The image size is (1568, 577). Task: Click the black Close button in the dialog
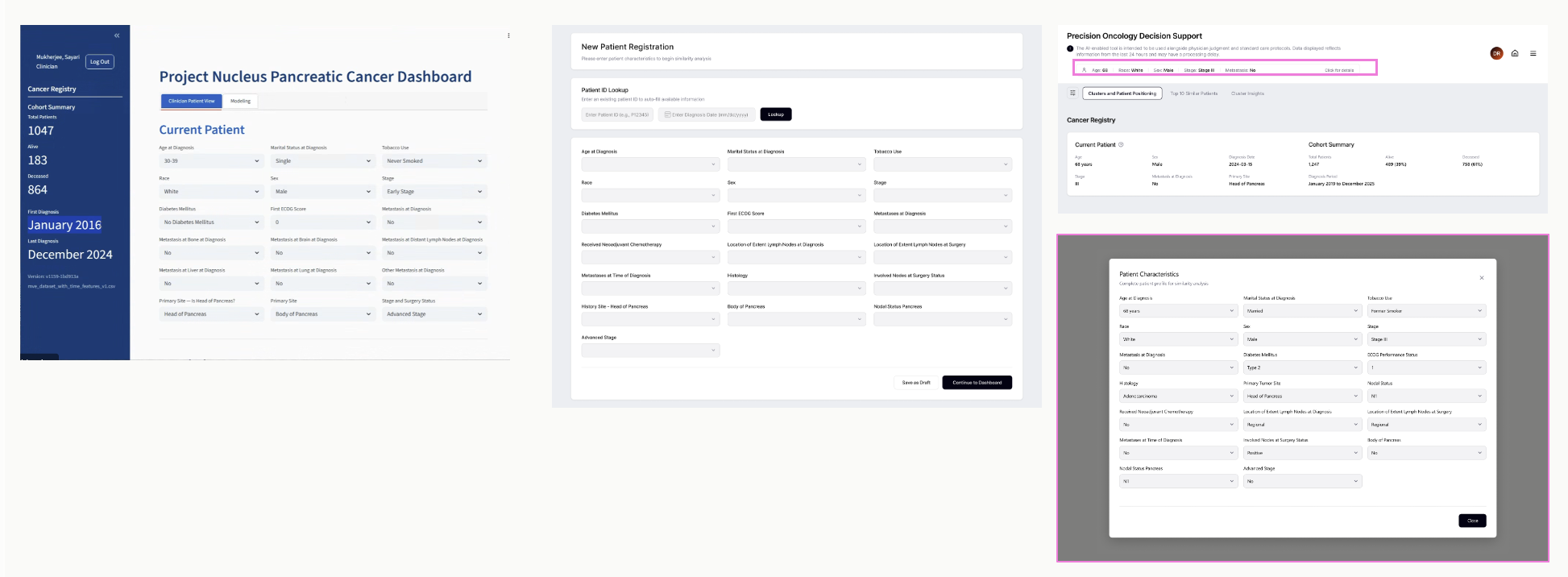[x=1472, y=521]
